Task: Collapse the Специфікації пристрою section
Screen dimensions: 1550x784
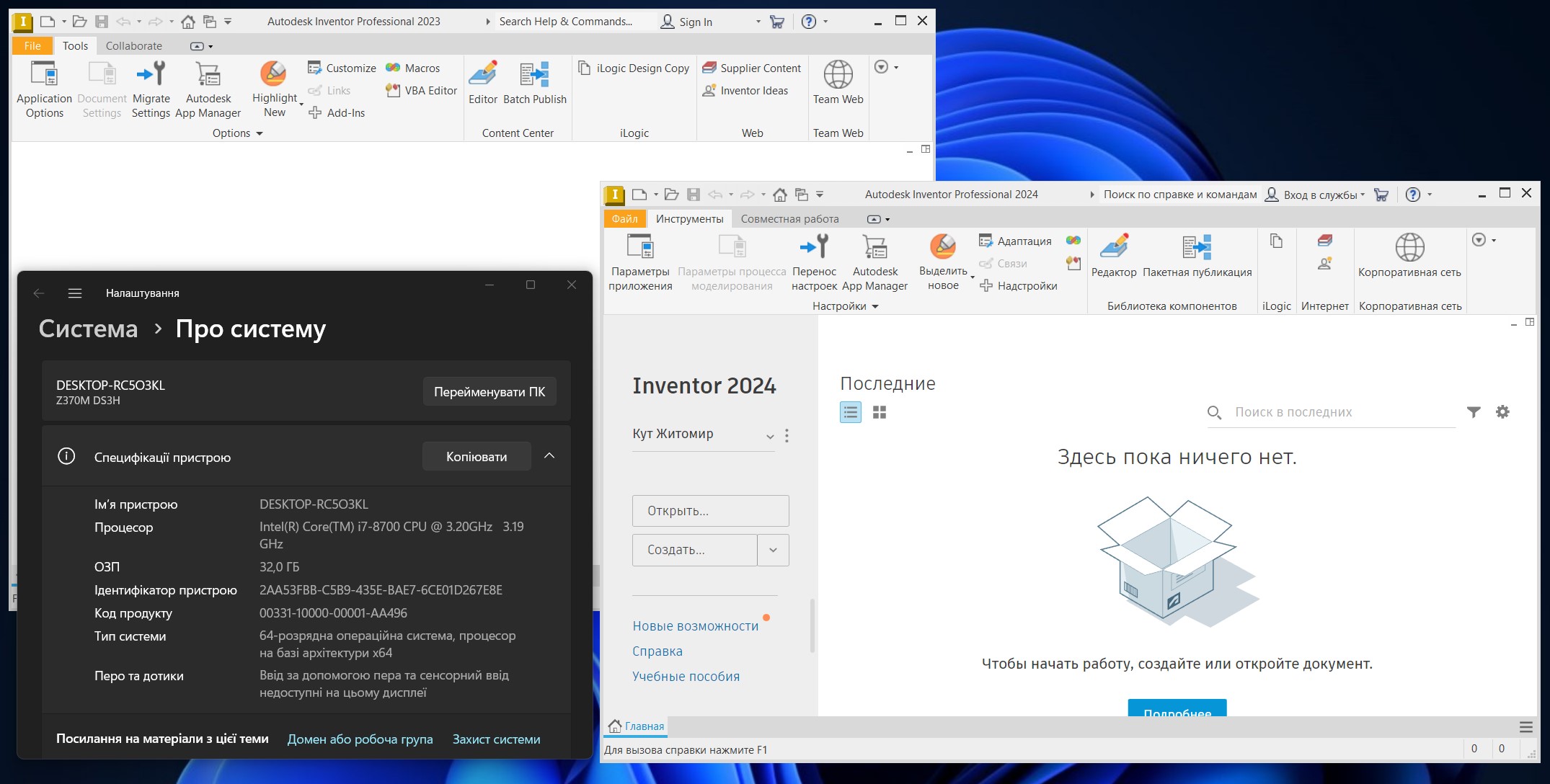Action: click(549, 456)
